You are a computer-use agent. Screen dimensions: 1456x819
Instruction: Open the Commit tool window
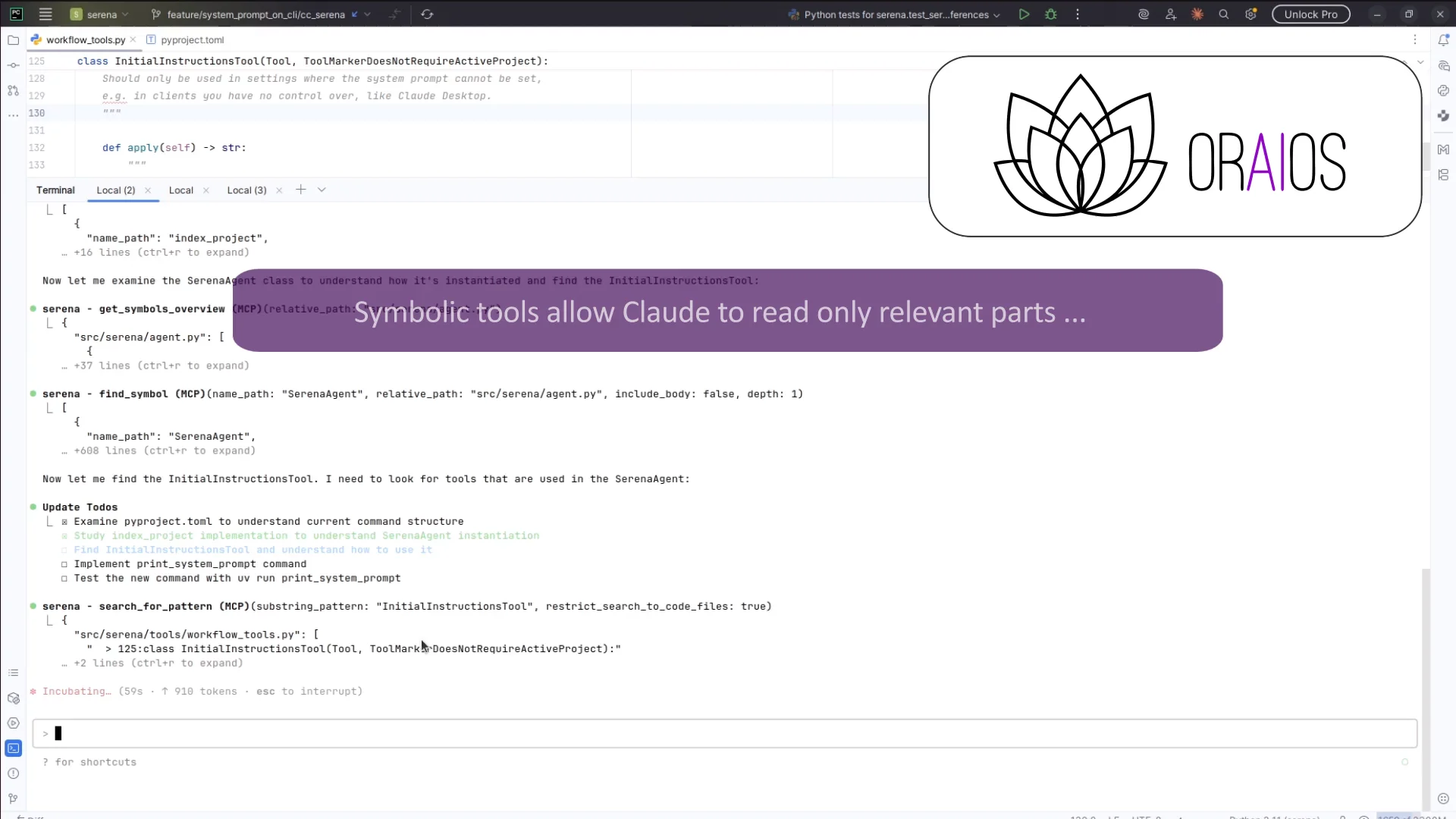point(13,65)
